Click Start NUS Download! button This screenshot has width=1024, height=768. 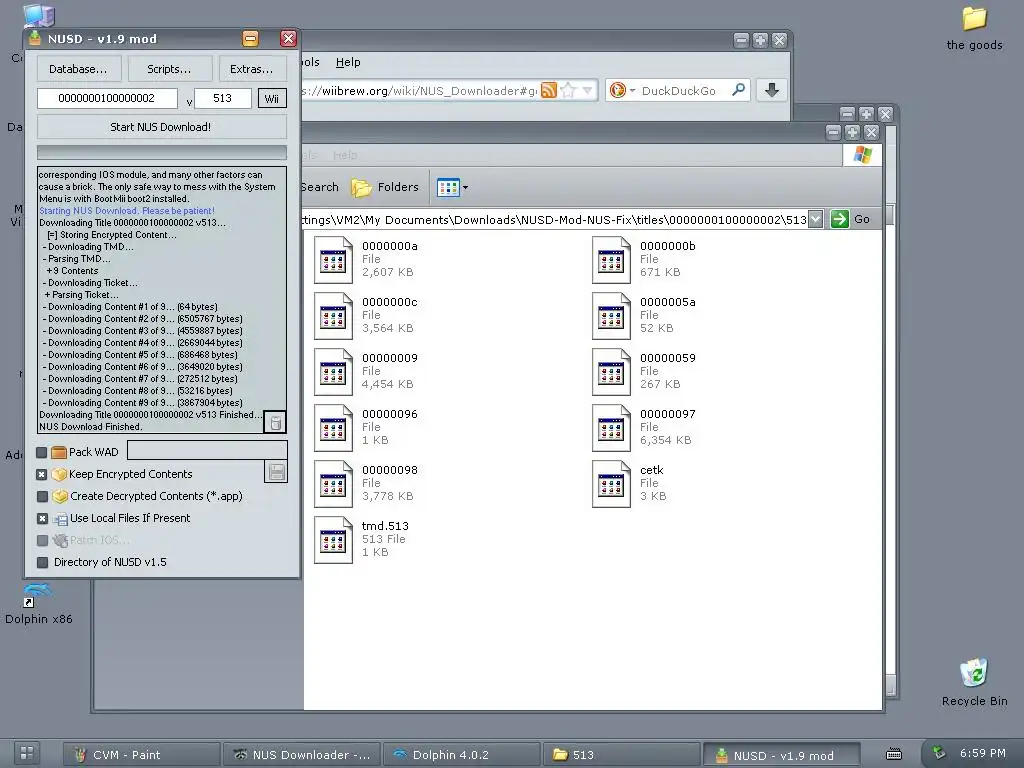[x=161, y=127]
